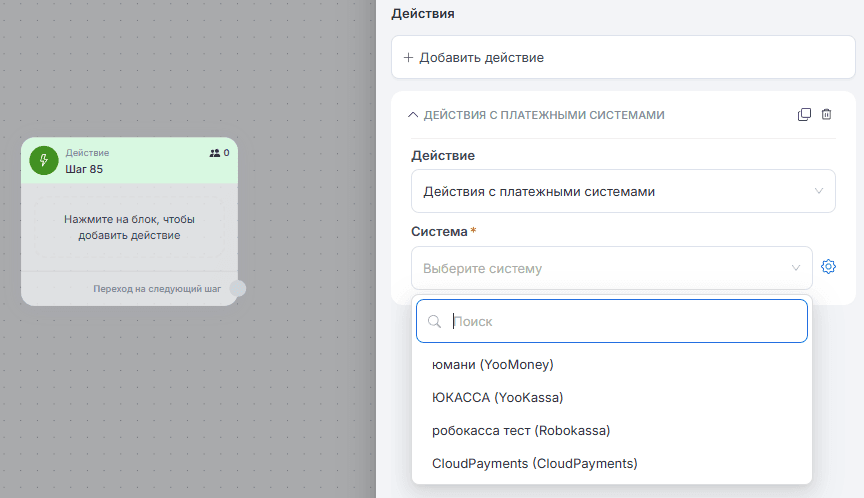Click the Переход на следующий шаг connector dot
The image size is (864, 498).
click(x=237, y=289)
